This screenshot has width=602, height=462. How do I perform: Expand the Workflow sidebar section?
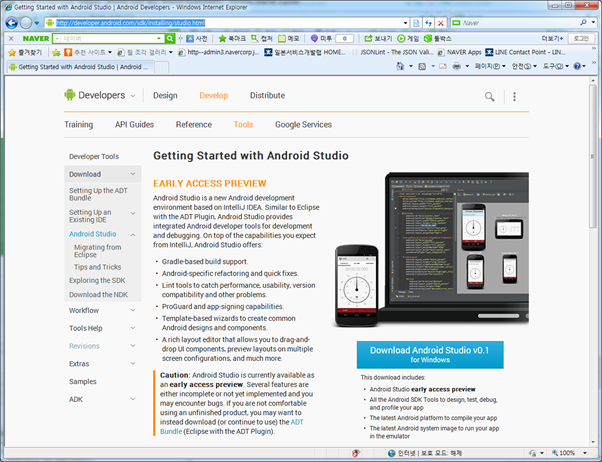pyautogui.click(x=133, y=310)
